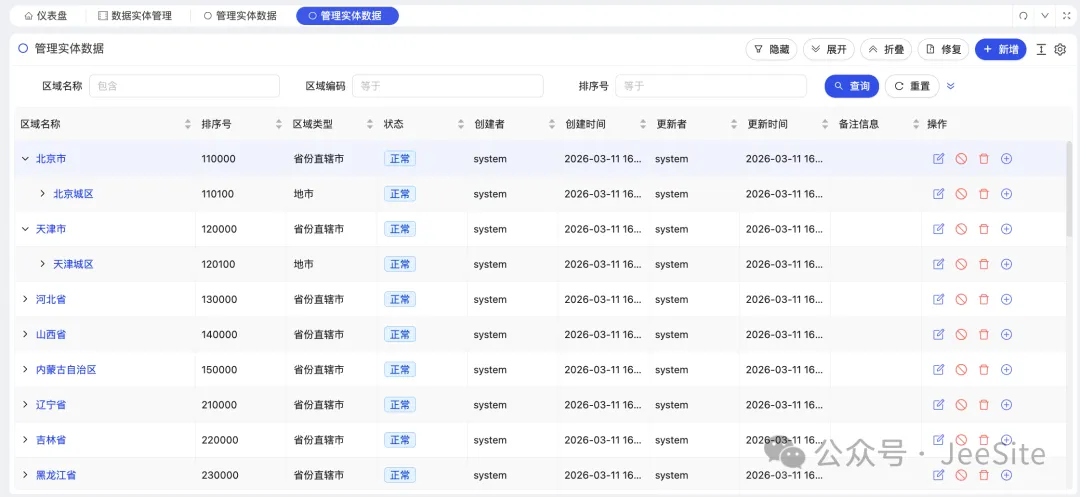Refresh the page with tab bar reload icon
Image resolution: width=1080 pixels, height=497 pixels.
(x=1023, y=16)
